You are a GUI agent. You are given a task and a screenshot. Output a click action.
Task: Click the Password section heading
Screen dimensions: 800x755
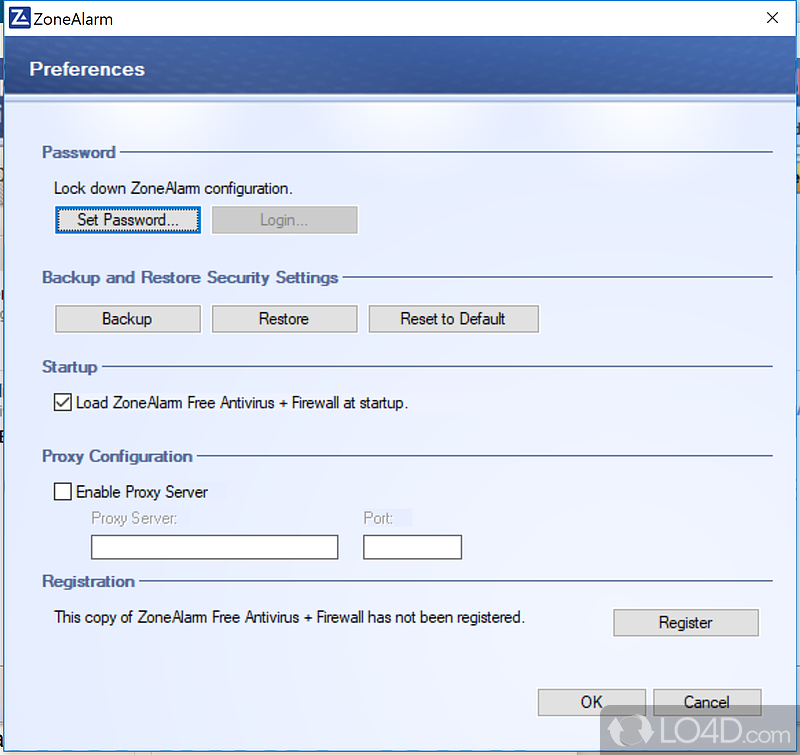[79, 152]
